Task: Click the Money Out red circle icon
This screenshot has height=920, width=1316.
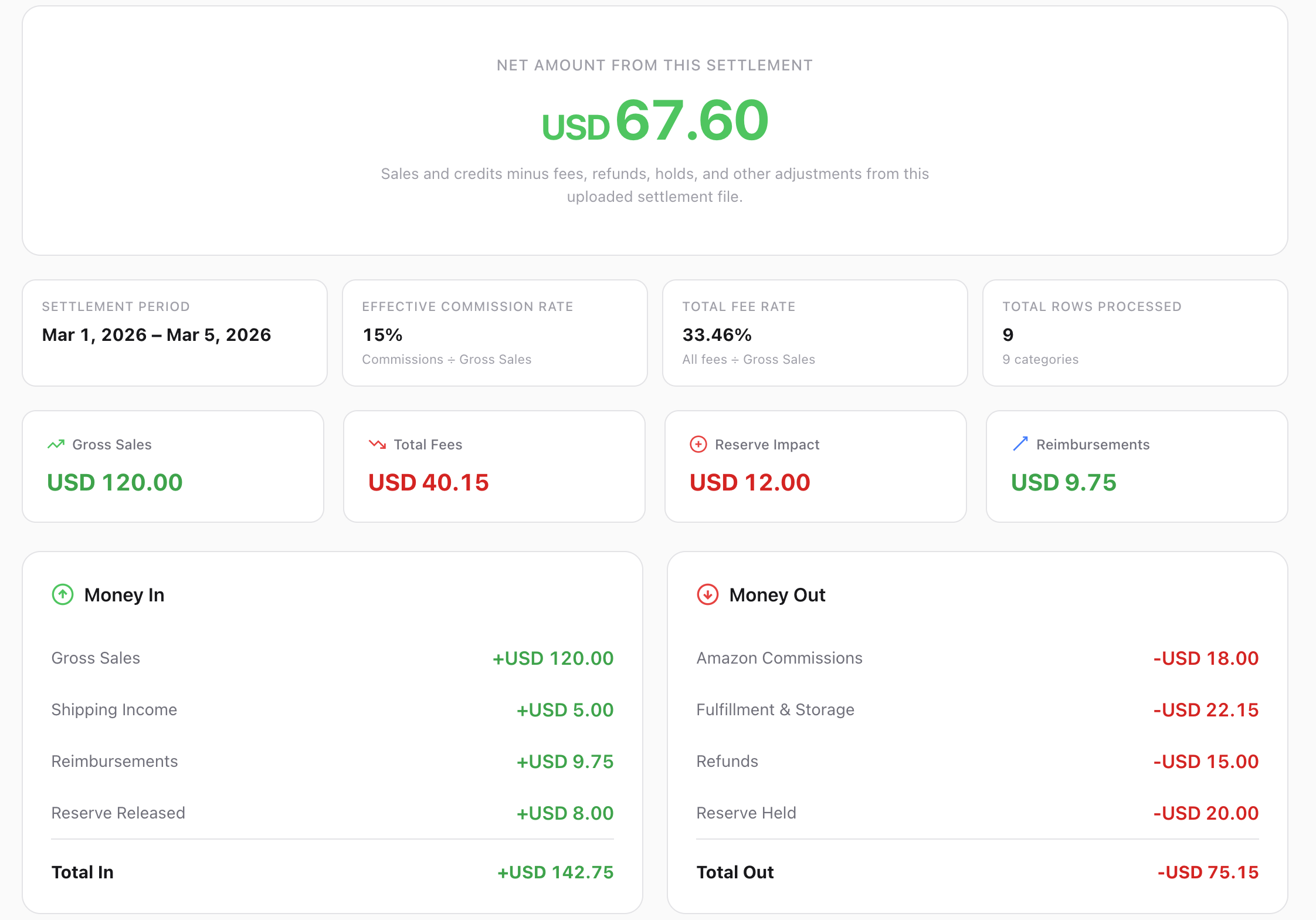Action: 707,594
